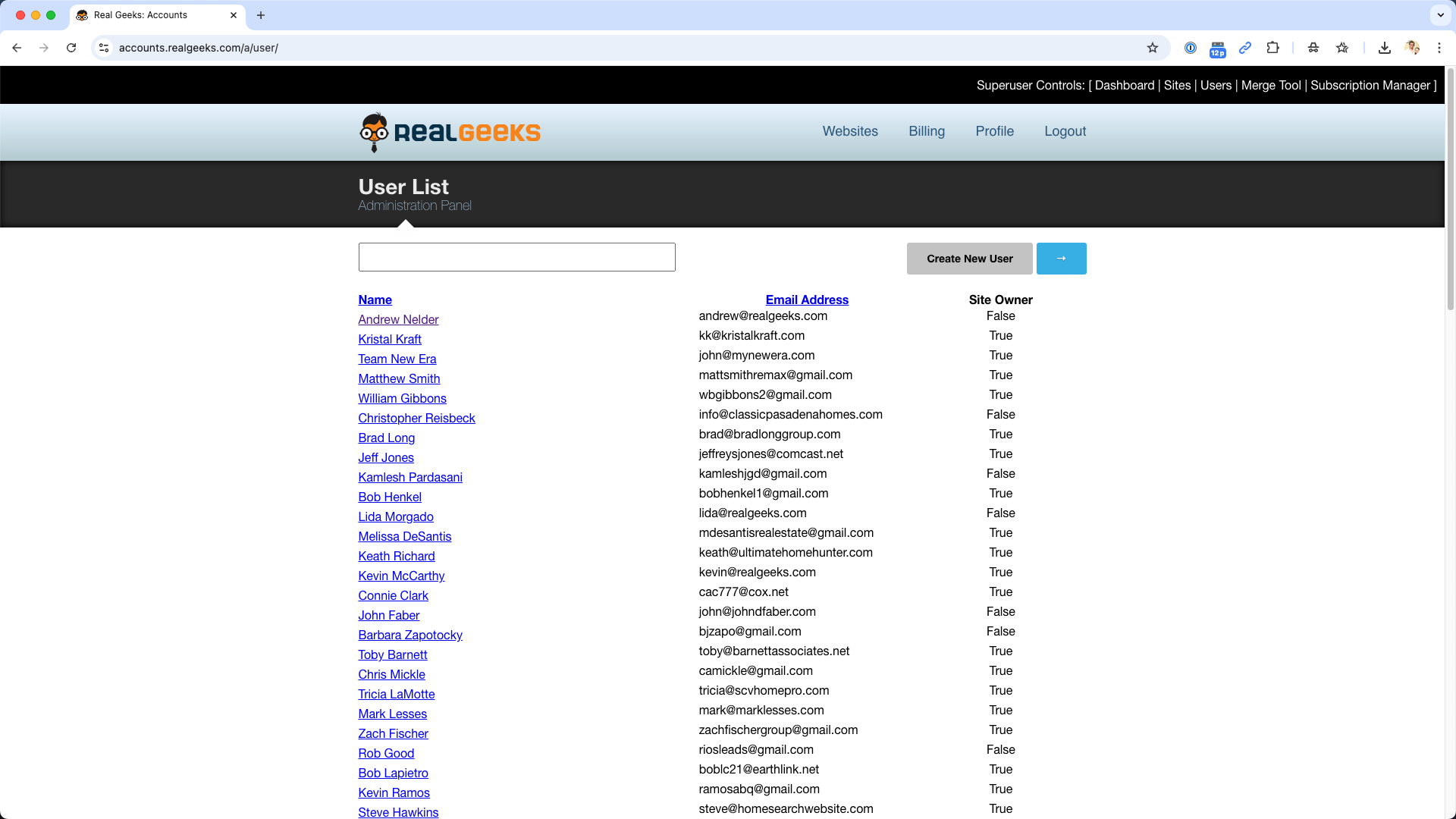Open Kevin McCarthy's user page
Screen dimensions: 1456x819
[401, 576]
